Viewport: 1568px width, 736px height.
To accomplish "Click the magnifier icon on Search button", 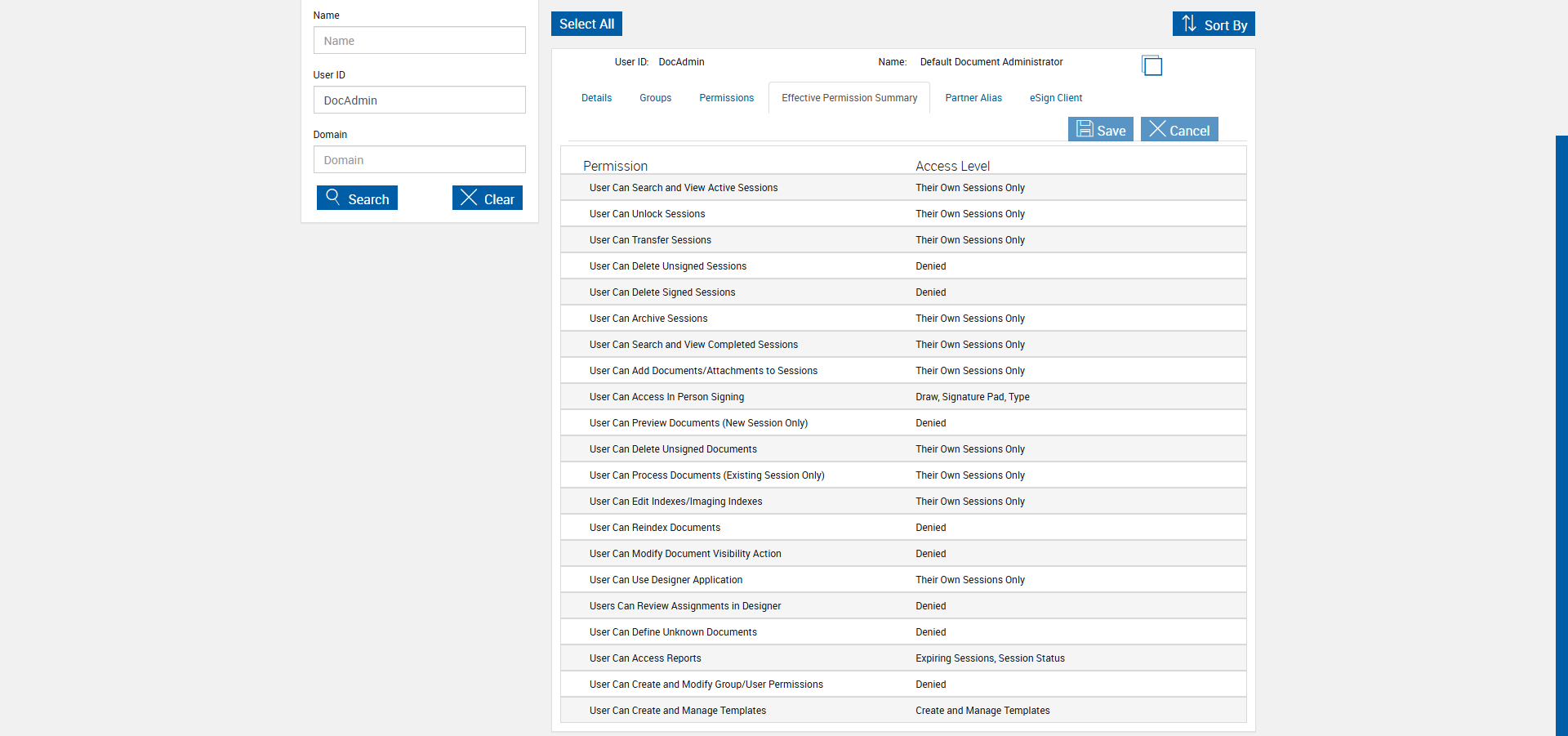I will pyautogui.click(x=332, y=197).
